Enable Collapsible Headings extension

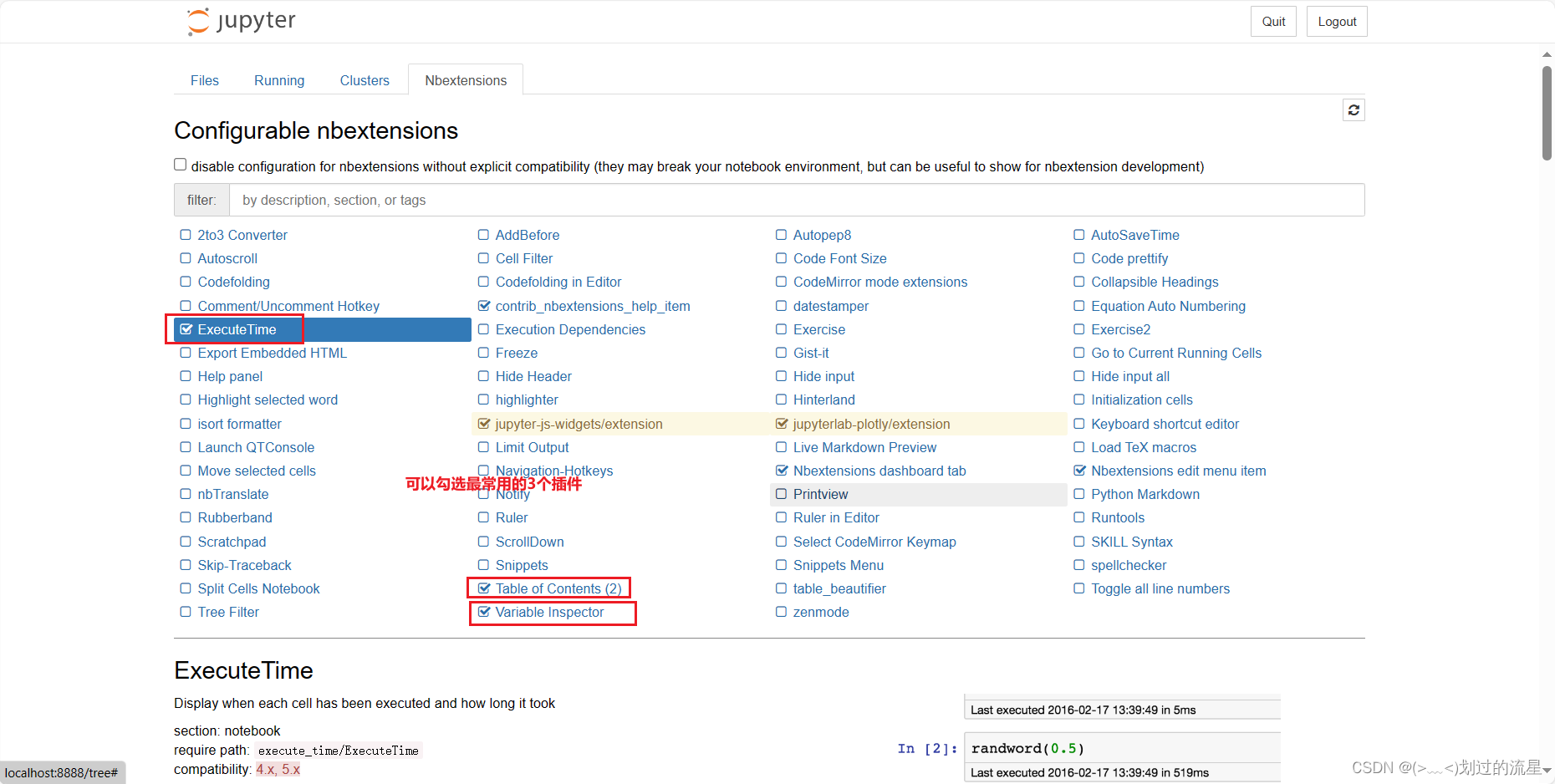[1078, 282]
